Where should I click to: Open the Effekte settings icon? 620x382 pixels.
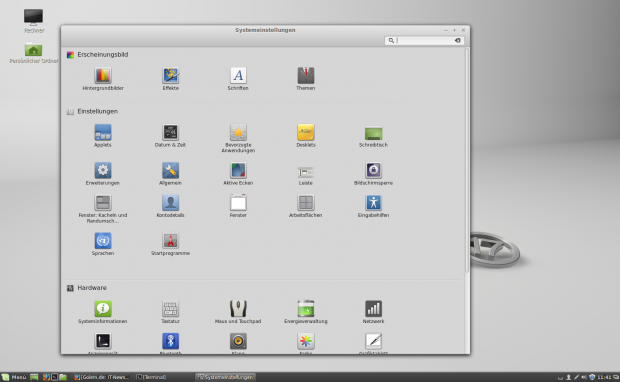(170, 76)
